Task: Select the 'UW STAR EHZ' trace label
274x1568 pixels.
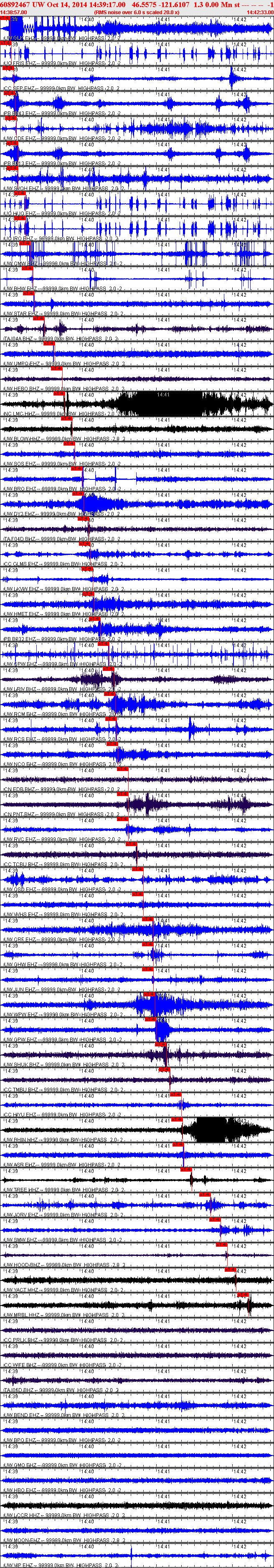Action: [63, 313]
